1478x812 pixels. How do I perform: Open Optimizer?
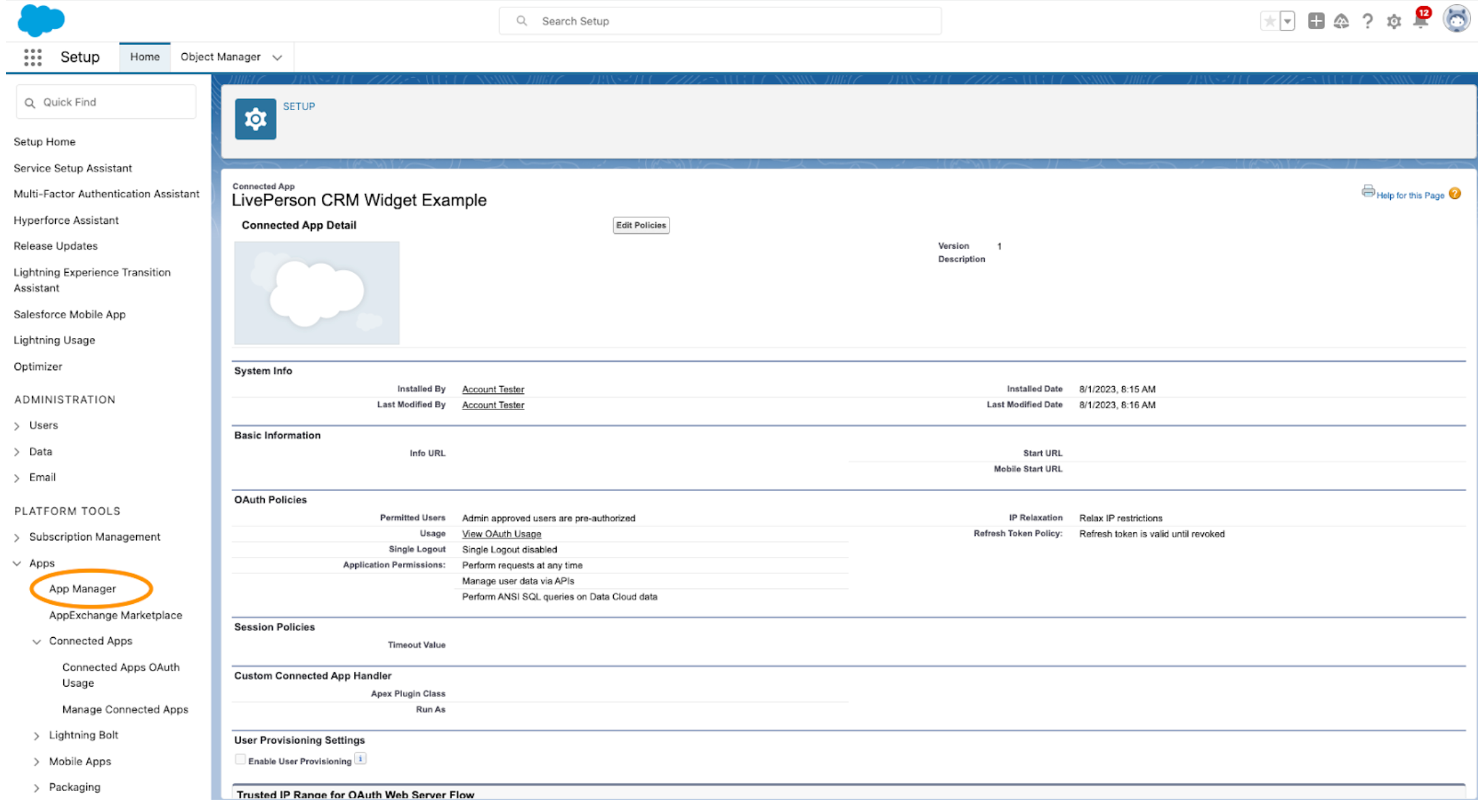pyautogui.click(x=38, y=367)
